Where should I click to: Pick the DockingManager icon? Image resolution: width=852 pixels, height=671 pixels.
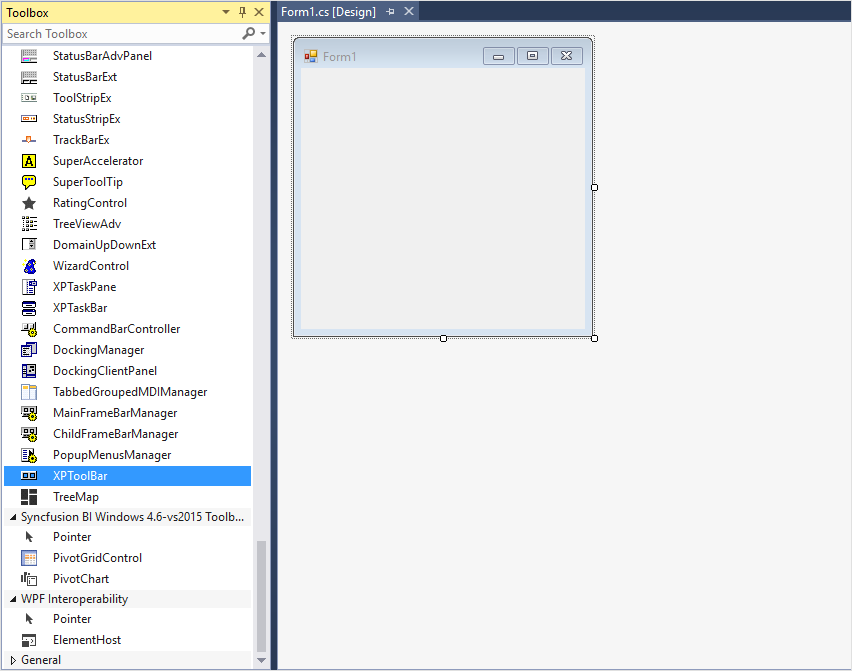29,350
